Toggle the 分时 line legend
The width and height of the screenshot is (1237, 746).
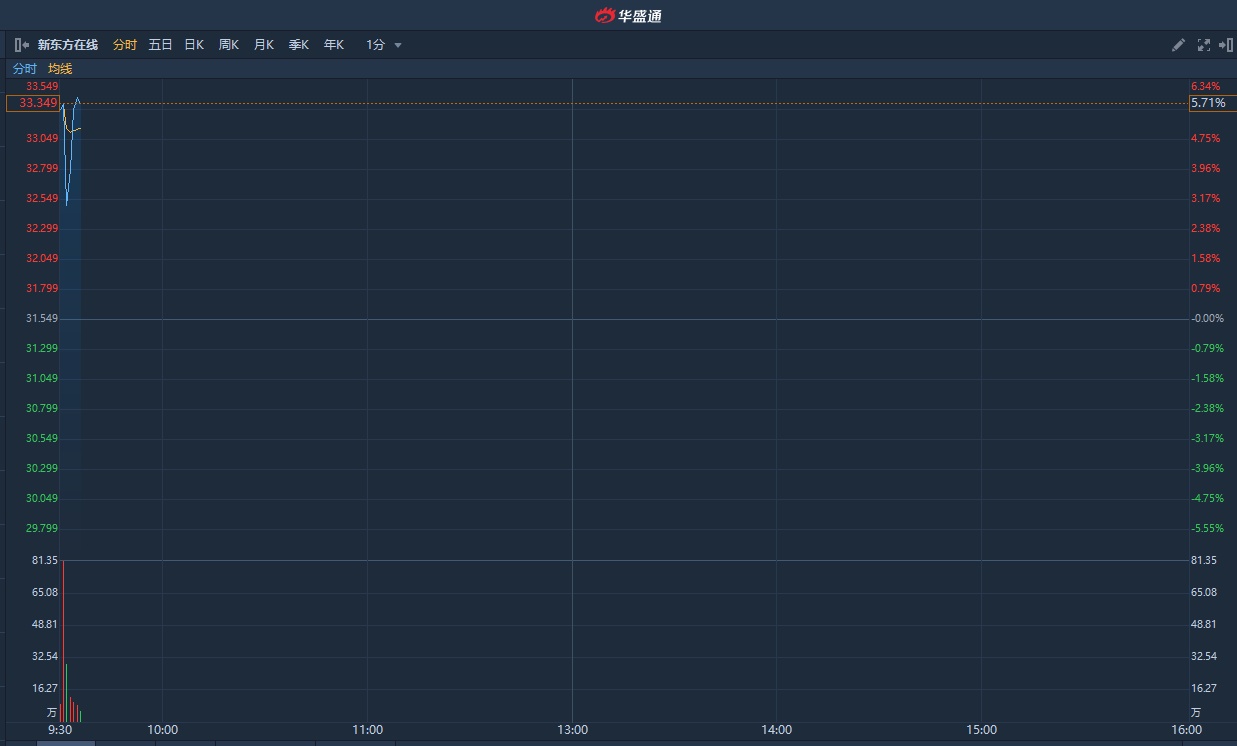pos(24,69)
